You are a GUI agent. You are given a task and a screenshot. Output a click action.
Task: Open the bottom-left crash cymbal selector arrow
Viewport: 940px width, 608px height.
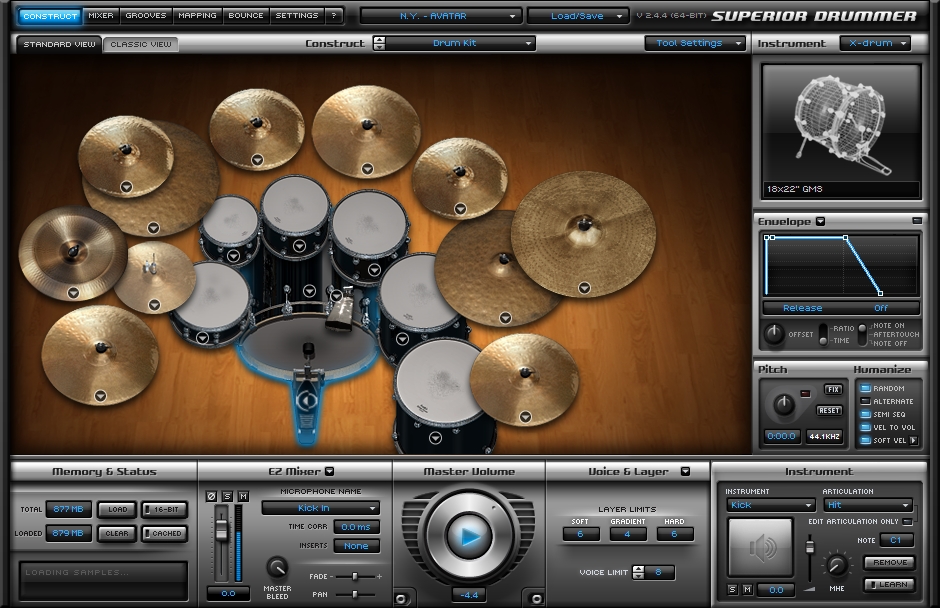point(100,396)
